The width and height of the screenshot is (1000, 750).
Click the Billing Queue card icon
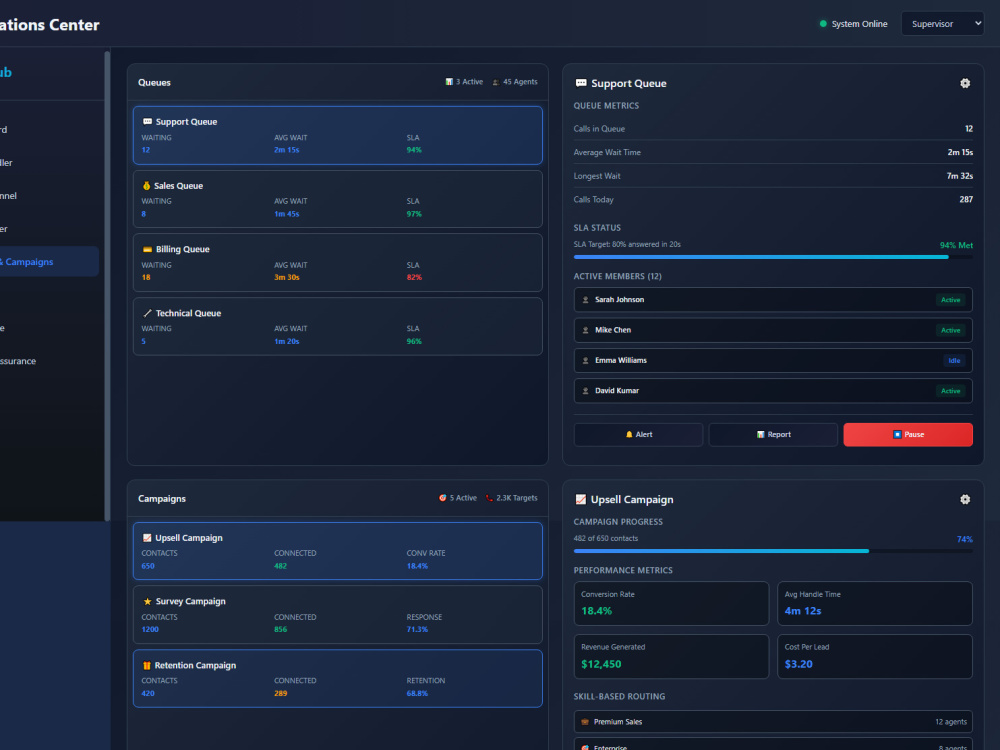click(147, 249)
